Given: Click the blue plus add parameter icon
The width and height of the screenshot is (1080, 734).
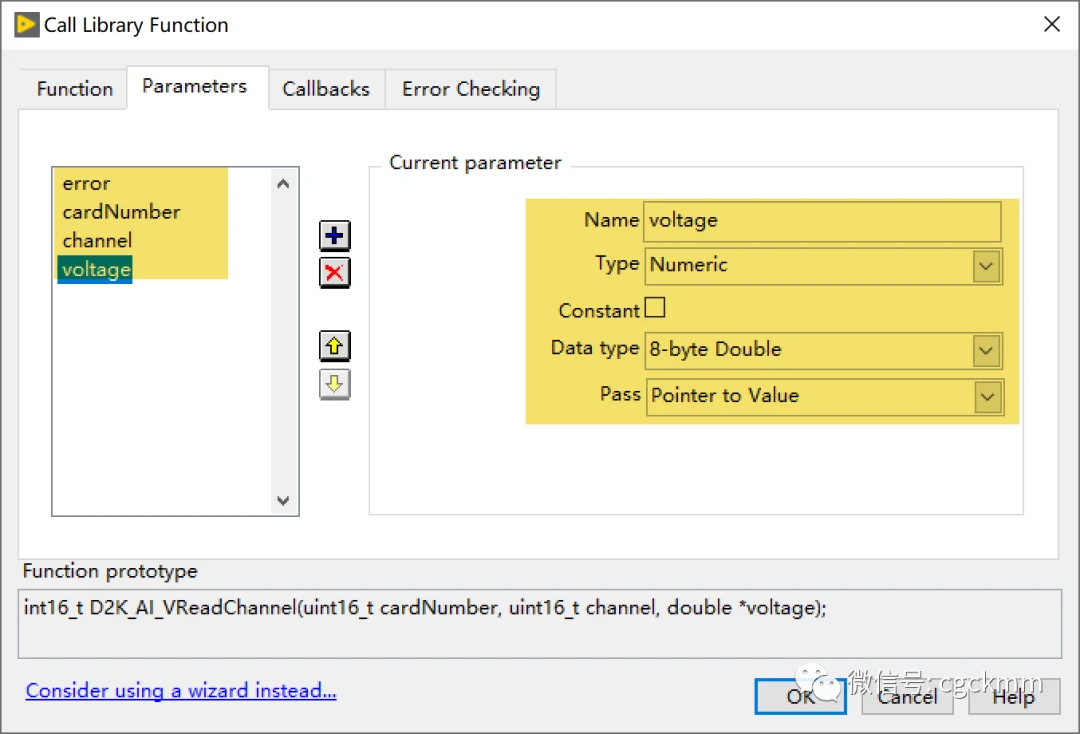Looking at the screenshot, I should [x=334, y=236].
